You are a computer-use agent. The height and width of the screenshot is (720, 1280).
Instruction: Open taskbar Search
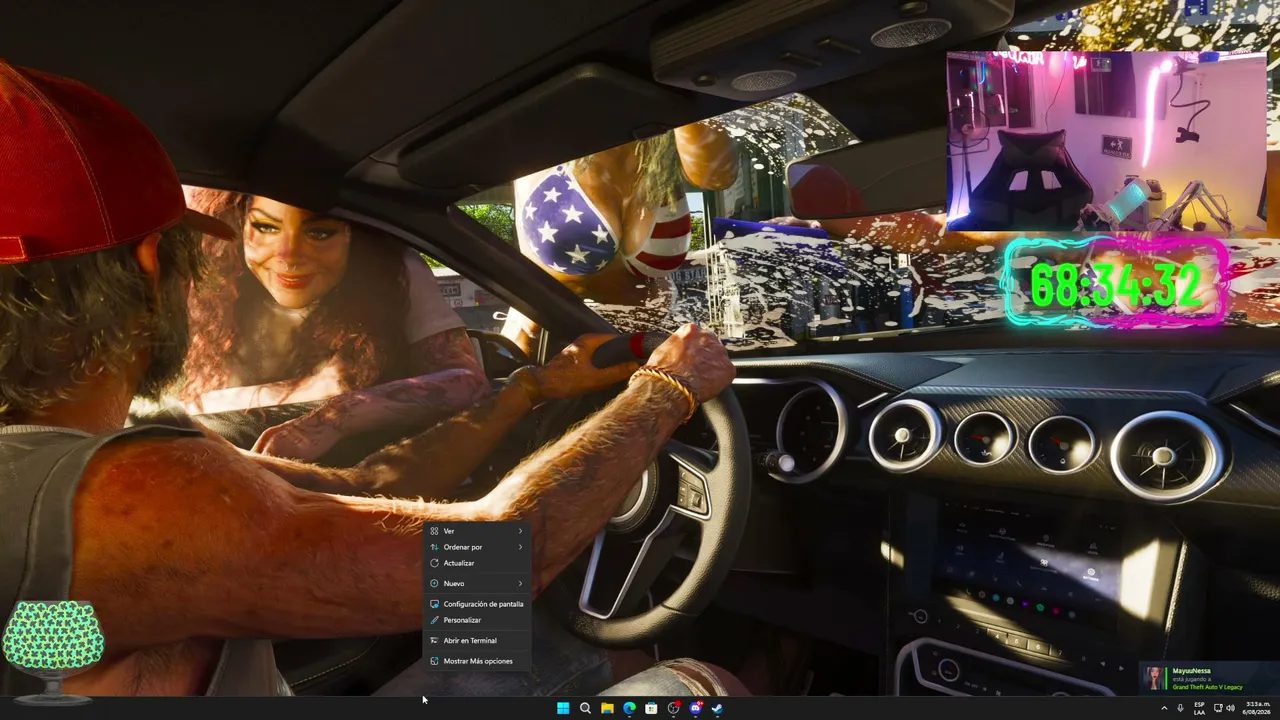coord(585,708)
